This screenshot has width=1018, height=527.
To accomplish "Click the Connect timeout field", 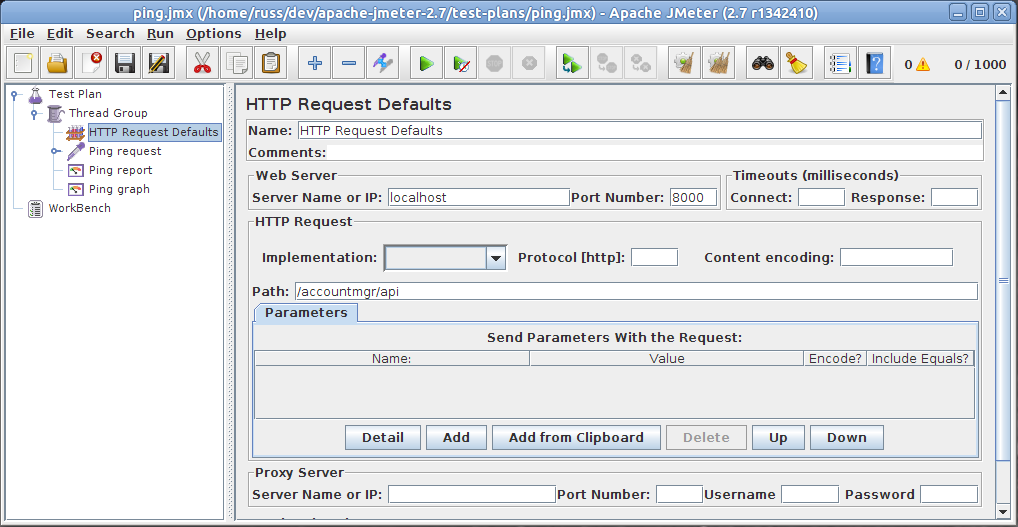I will pyautogui.click(x=821, y=197).
